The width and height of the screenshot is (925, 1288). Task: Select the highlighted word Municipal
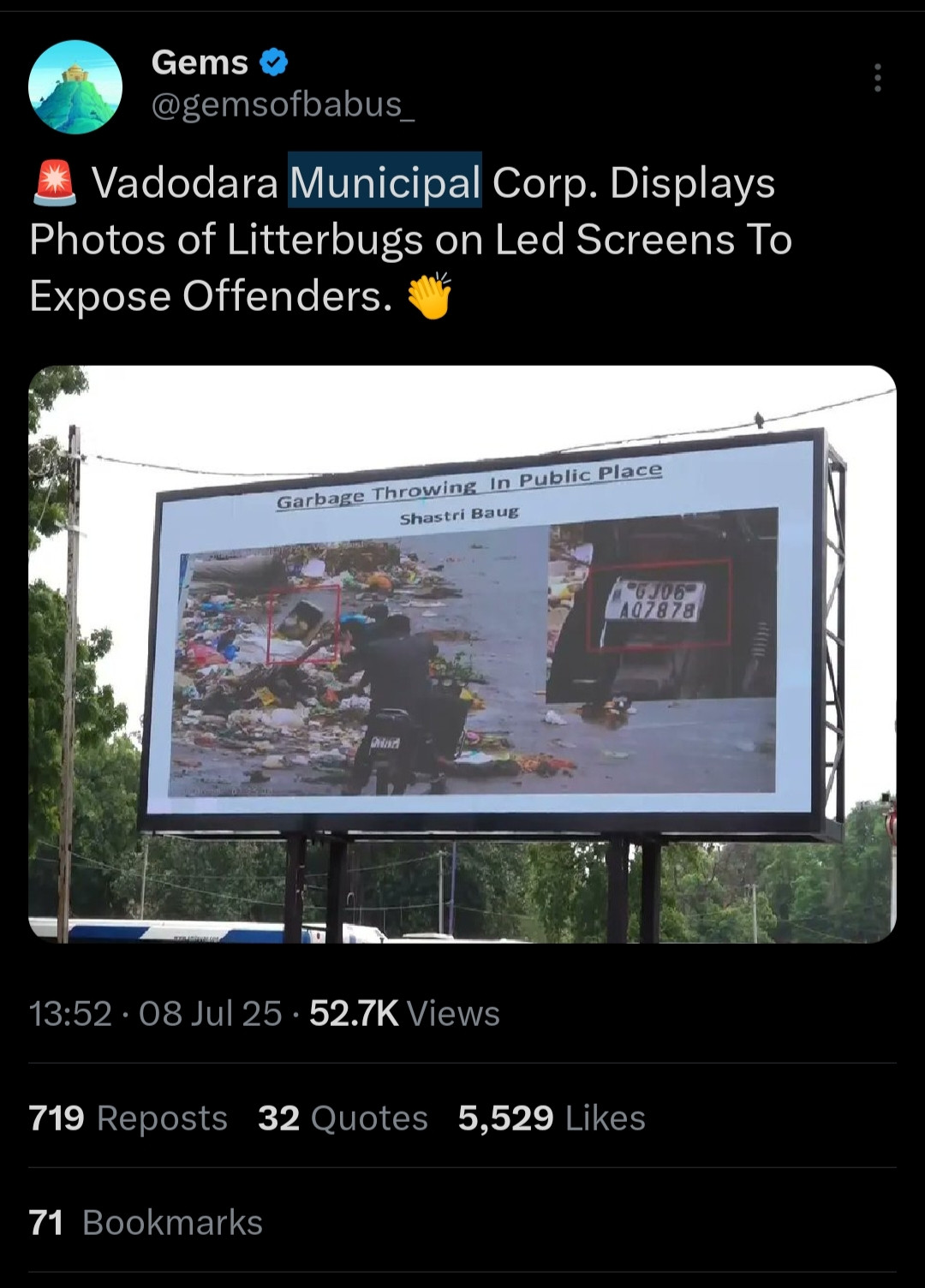point(385,182)
